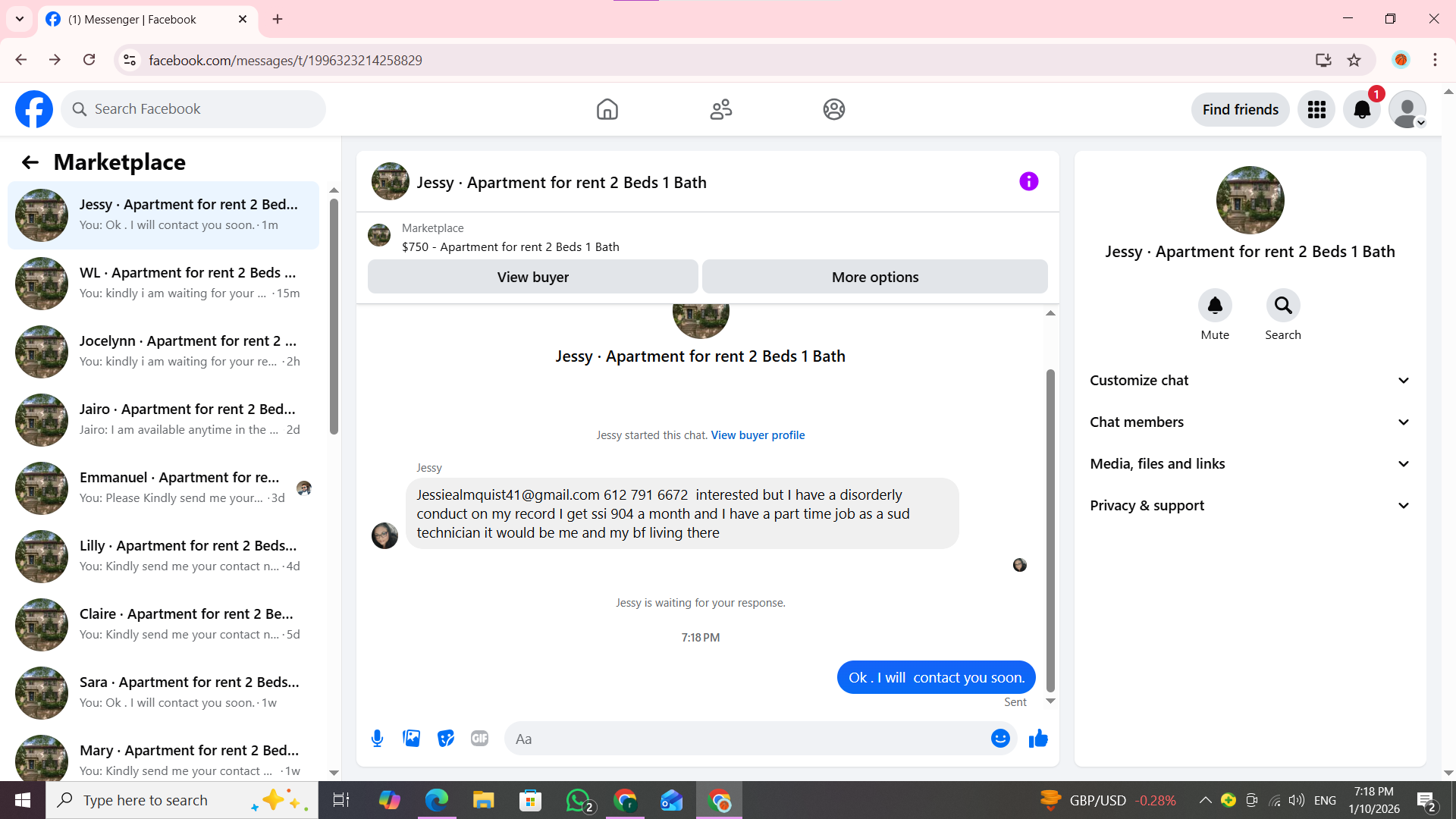The image size is (1456, 819).
Task: Open the emoji picker in message box
Action: click(x=1000, y=739)
